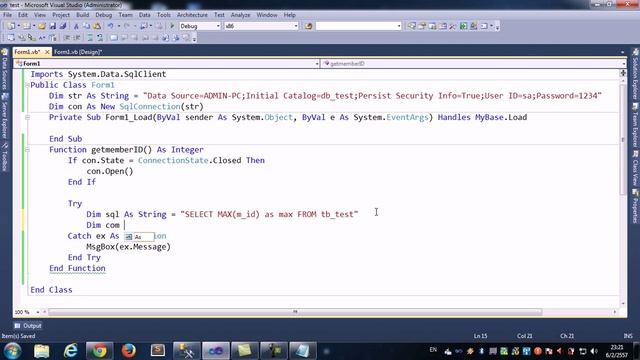
Task: Open the text editor toolbar overflow arrow
Action: 194,39
